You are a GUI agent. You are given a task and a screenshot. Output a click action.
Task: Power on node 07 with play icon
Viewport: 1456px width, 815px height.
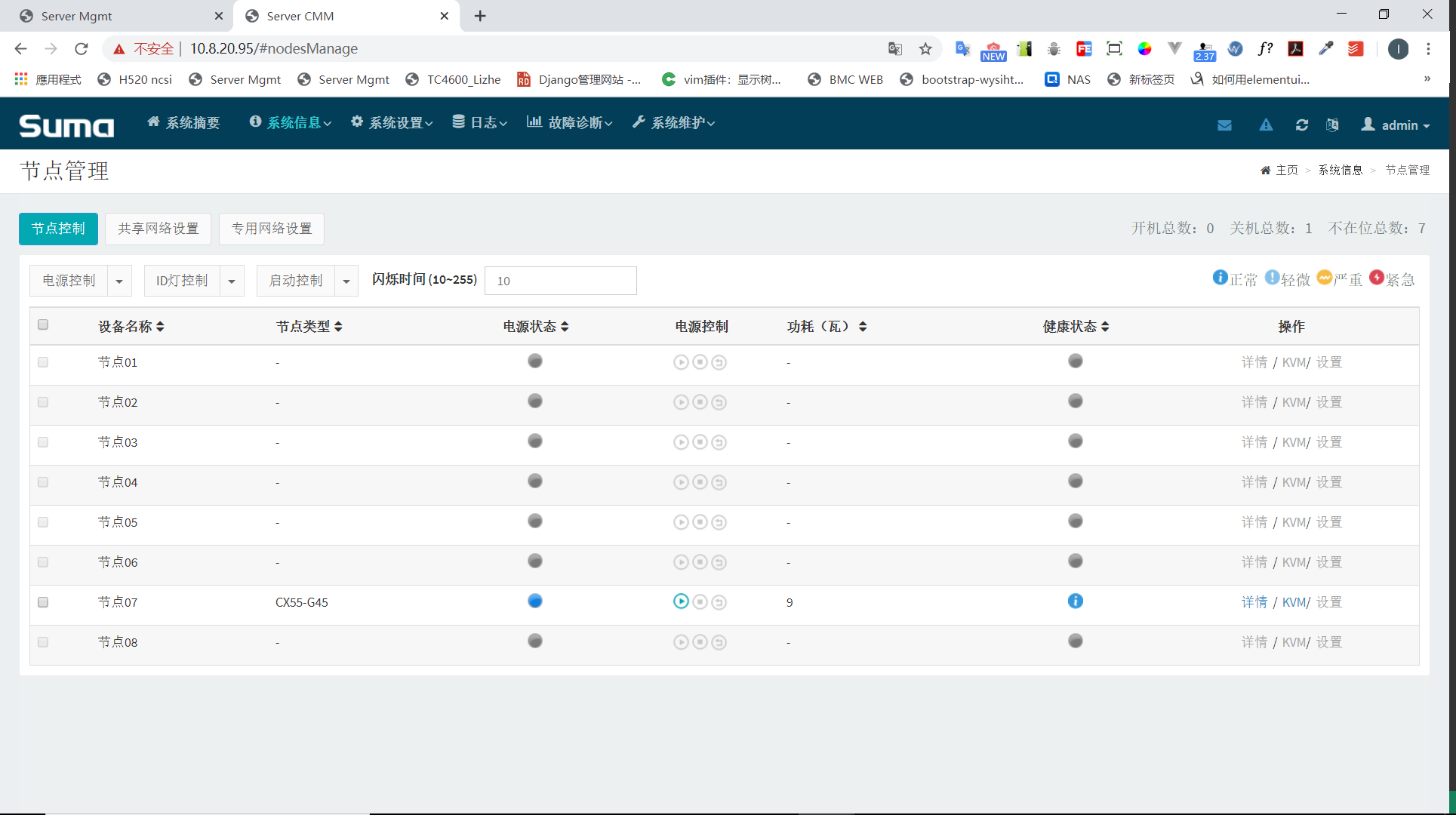point(681,601)
